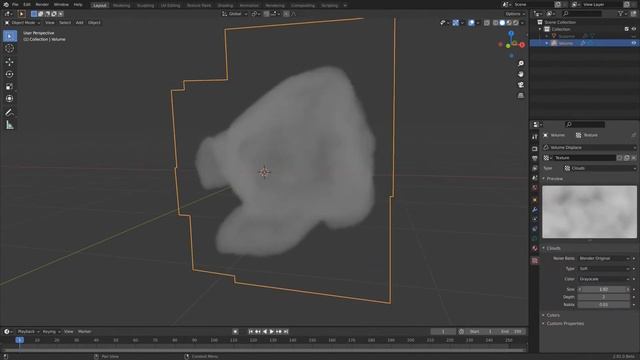640x360 pixels.
Task: Collapse the Collection tree row
Action: 540,29
